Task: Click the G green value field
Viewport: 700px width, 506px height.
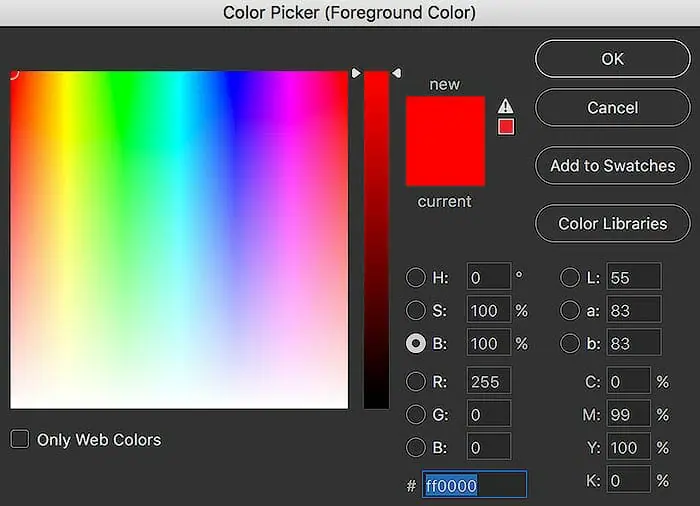Action: [x=489, y=414]
